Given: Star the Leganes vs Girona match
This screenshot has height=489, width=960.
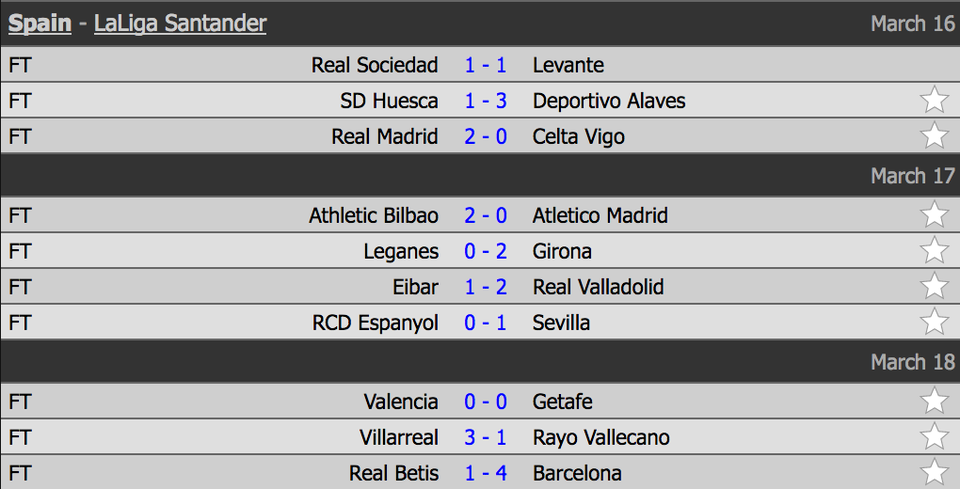Looking at the screenshot, I should tap(934, 251).
